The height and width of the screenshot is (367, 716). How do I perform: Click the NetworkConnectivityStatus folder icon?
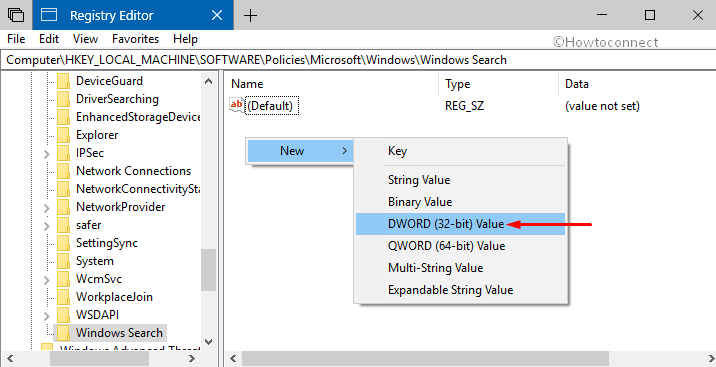[63, 189]
